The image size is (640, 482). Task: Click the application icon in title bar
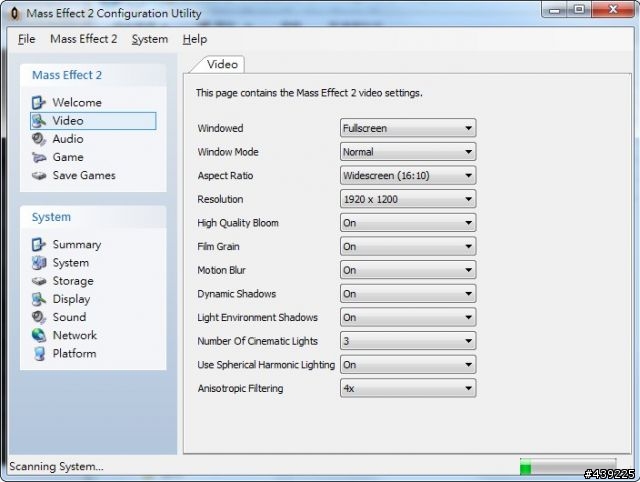15,13
